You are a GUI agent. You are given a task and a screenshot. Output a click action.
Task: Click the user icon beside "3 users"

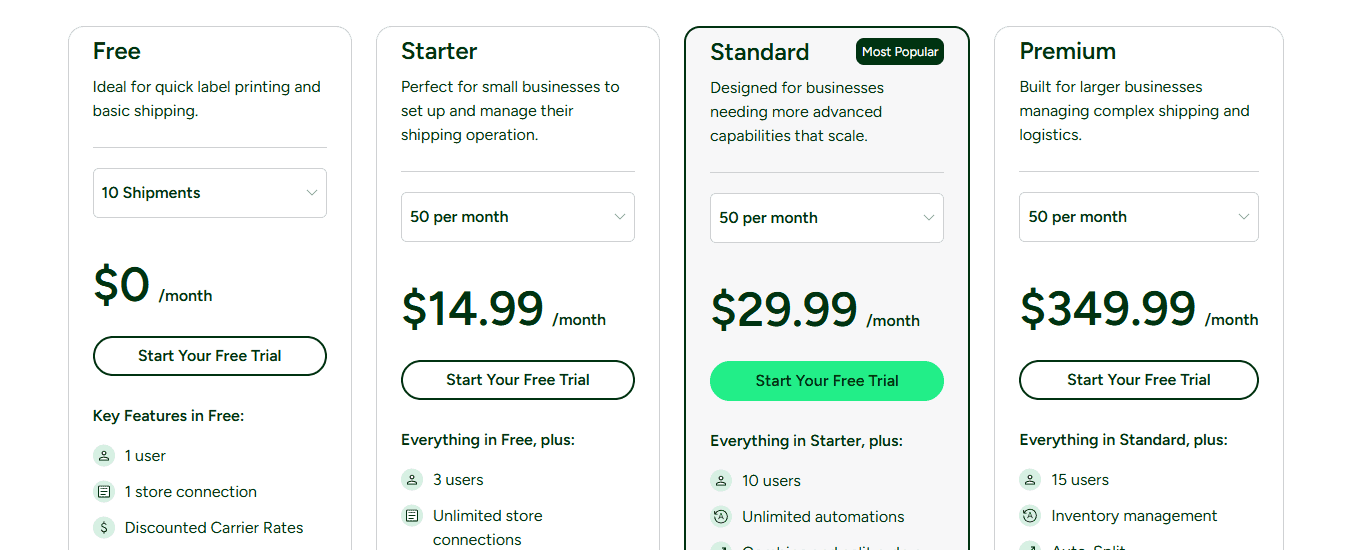412,480
